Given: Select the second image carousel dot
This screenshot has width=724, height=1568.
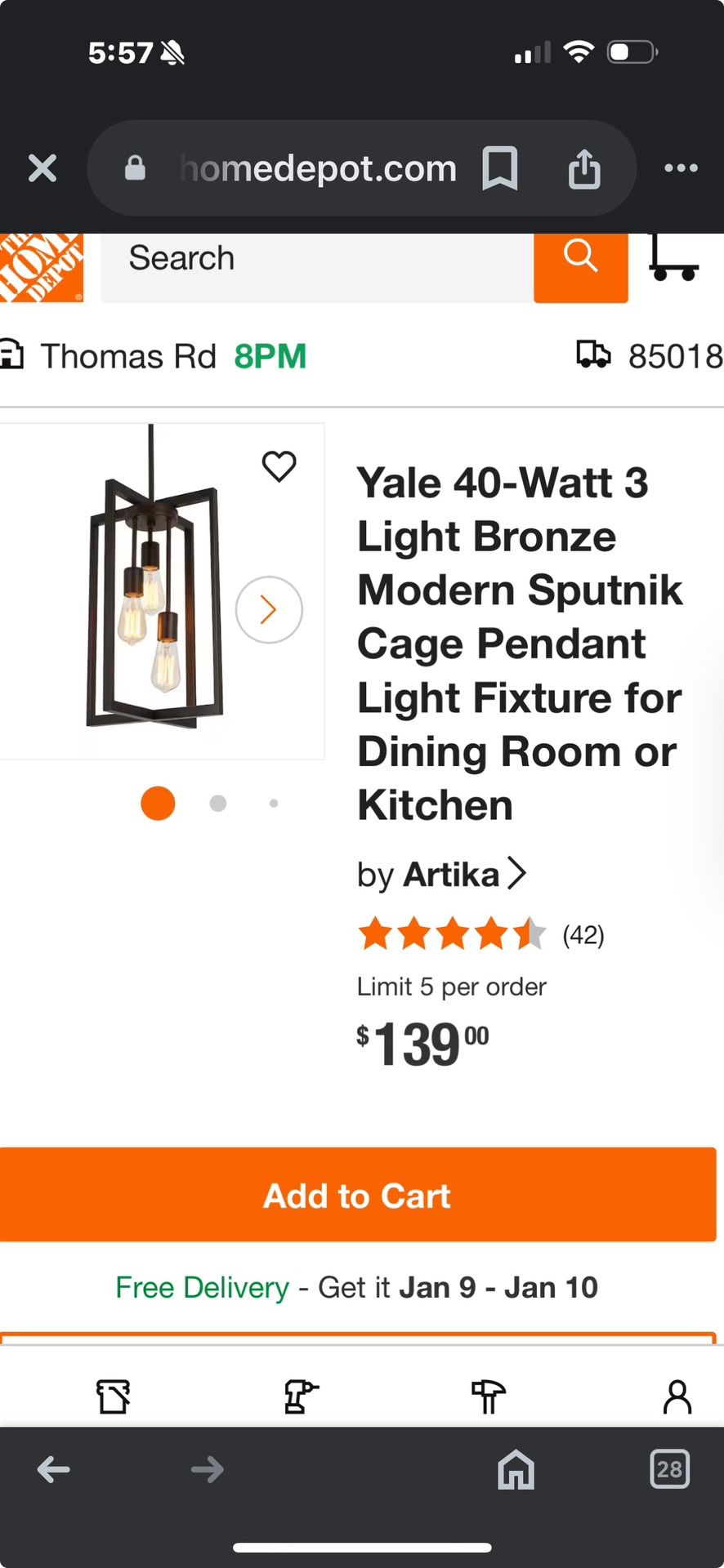Looking at the screenshot, I should point(217,804).
